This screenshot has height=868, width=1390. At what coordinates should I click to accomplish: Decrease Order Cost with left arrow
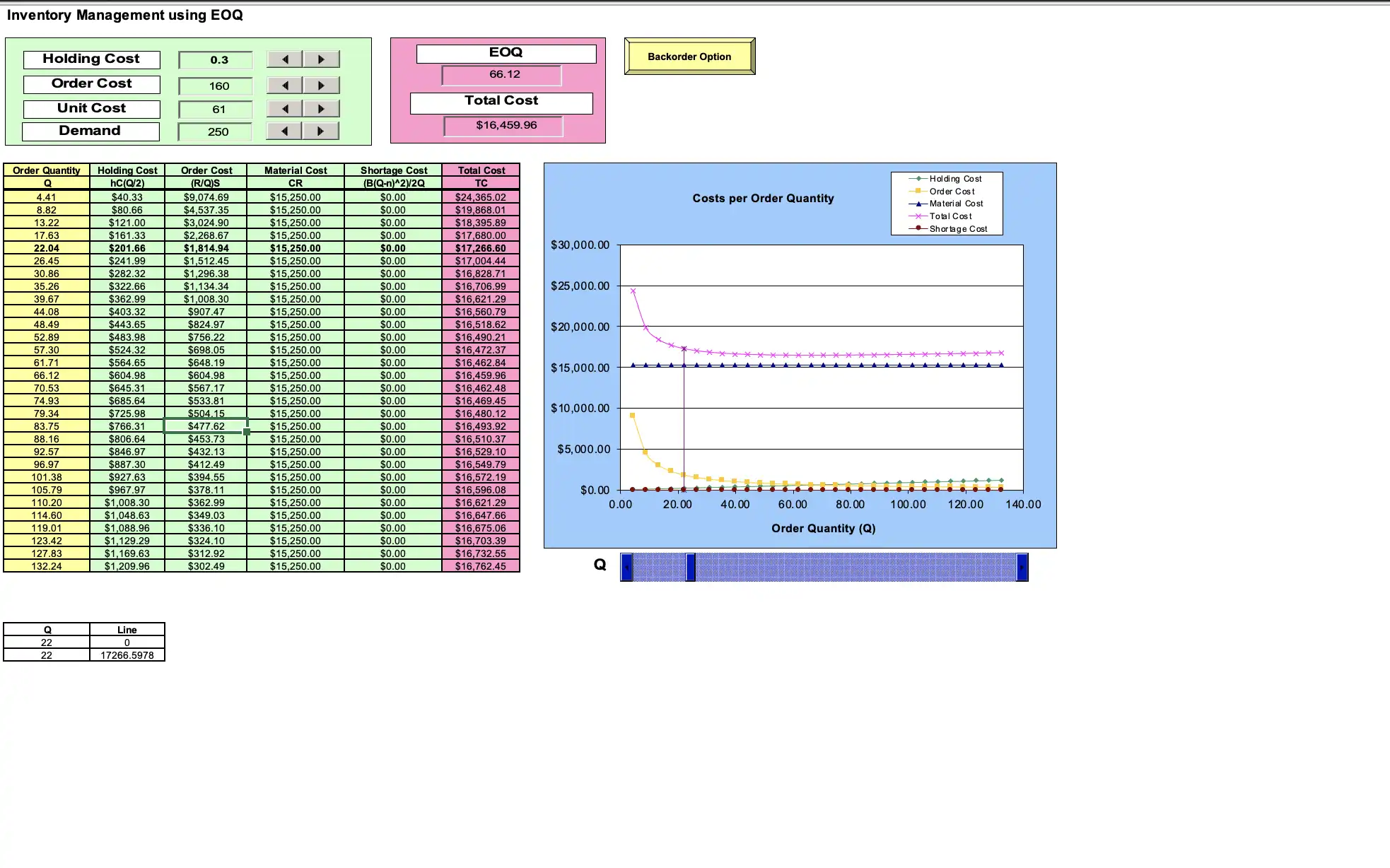point(284,86)
